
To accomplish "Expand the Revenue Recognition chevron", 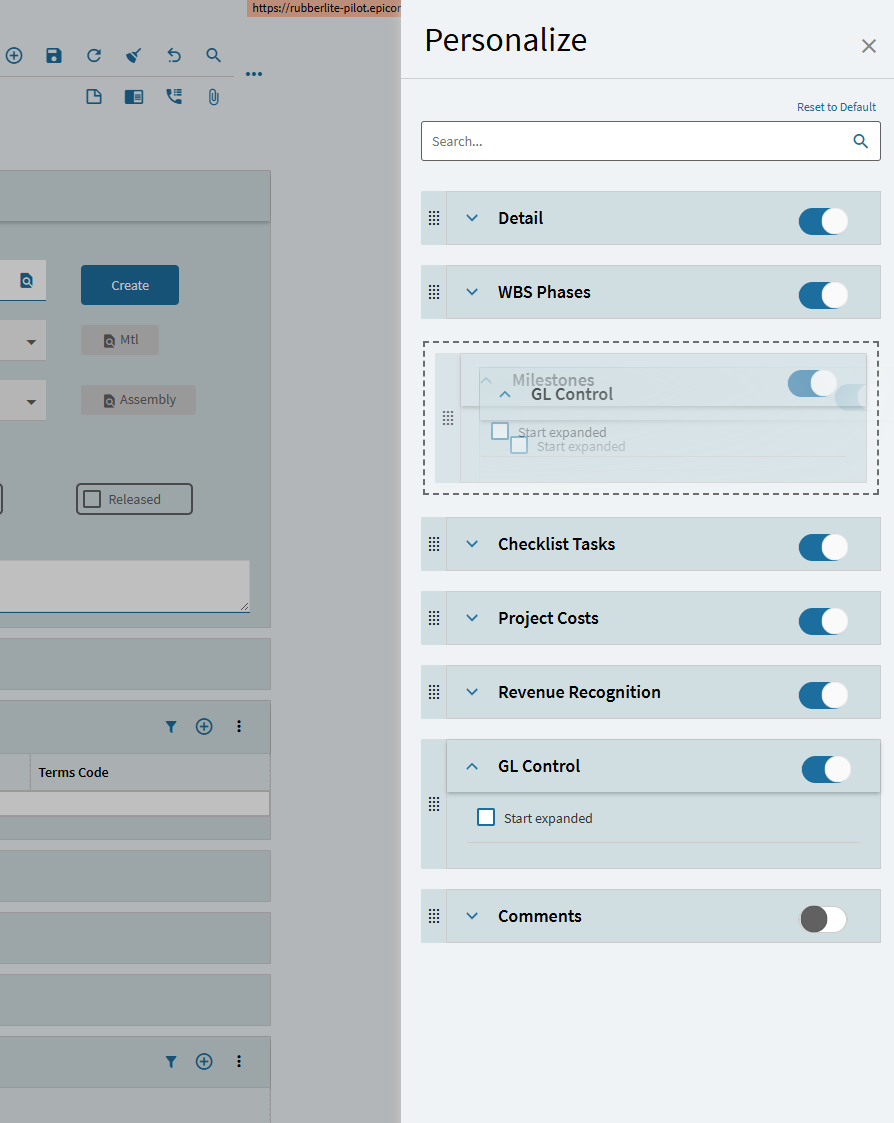I will [x=472, y=692].
